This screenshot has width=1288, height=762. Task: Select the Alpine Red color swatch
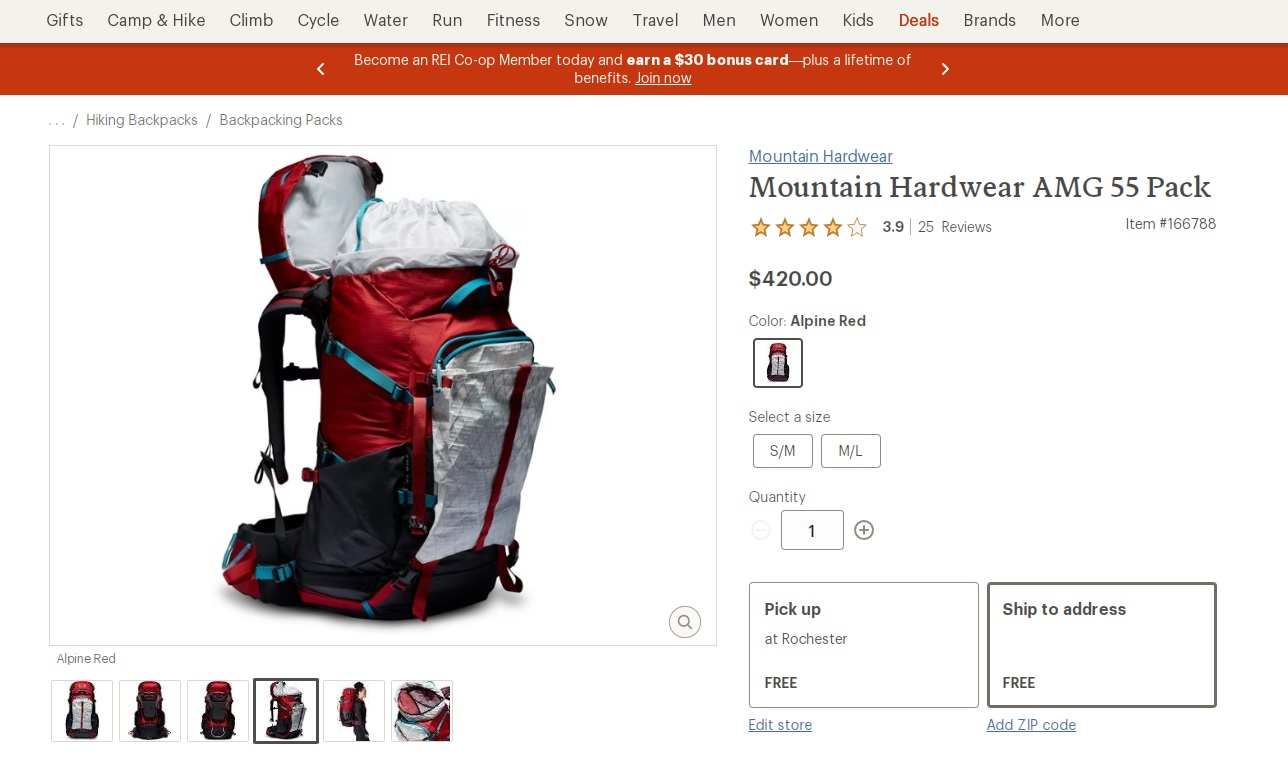[778, 363]
